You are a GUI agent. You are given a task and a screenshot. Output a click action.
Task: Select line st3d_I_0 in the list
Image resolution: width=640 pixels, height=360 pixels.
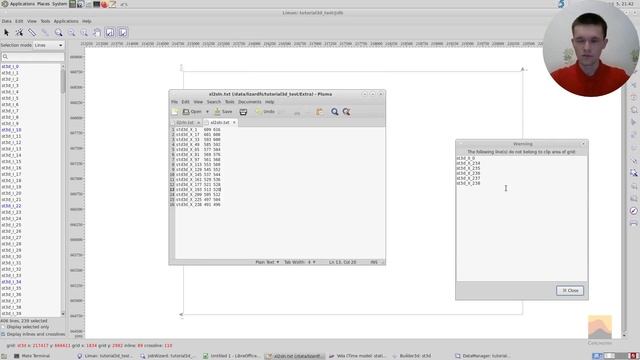[x=10, y=67]
